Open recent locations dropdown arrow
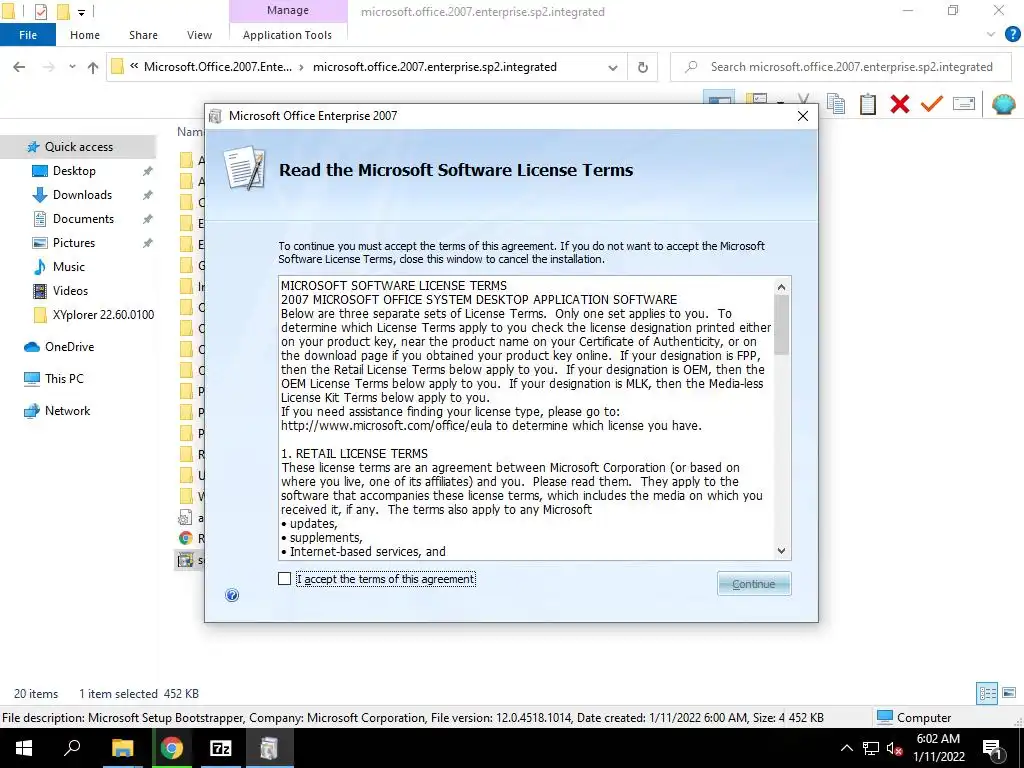Image resolution: width=1024 pixels, height=768 pixels. click(x=72, y=67)
